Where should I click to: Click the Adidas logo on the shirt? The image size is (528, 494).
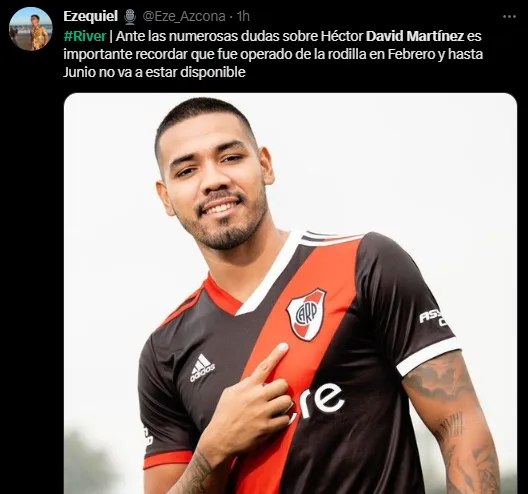(x=202, y=368)
